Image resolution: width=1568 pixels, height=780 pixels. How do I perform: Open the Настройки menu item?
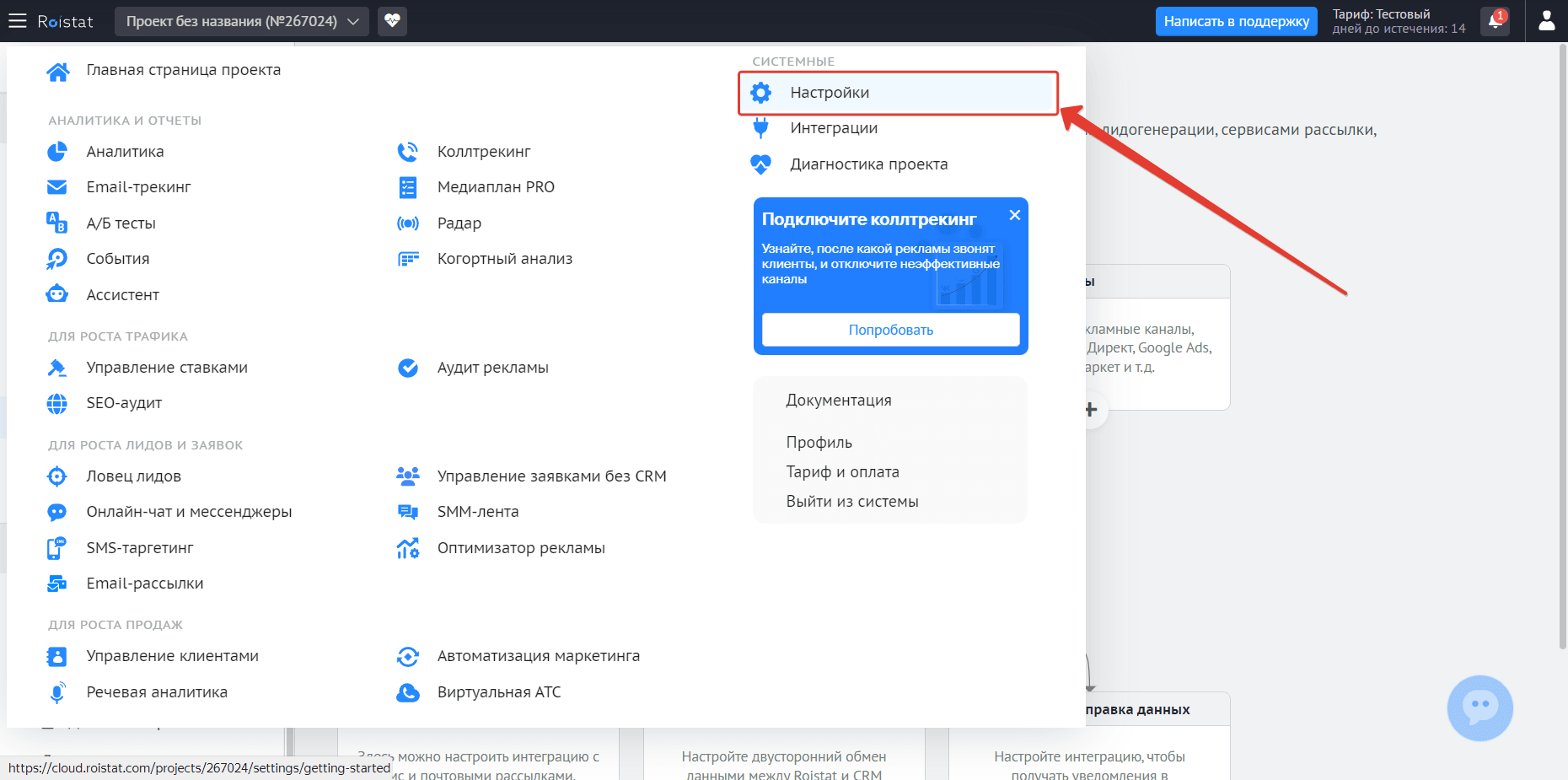point(899,93)
